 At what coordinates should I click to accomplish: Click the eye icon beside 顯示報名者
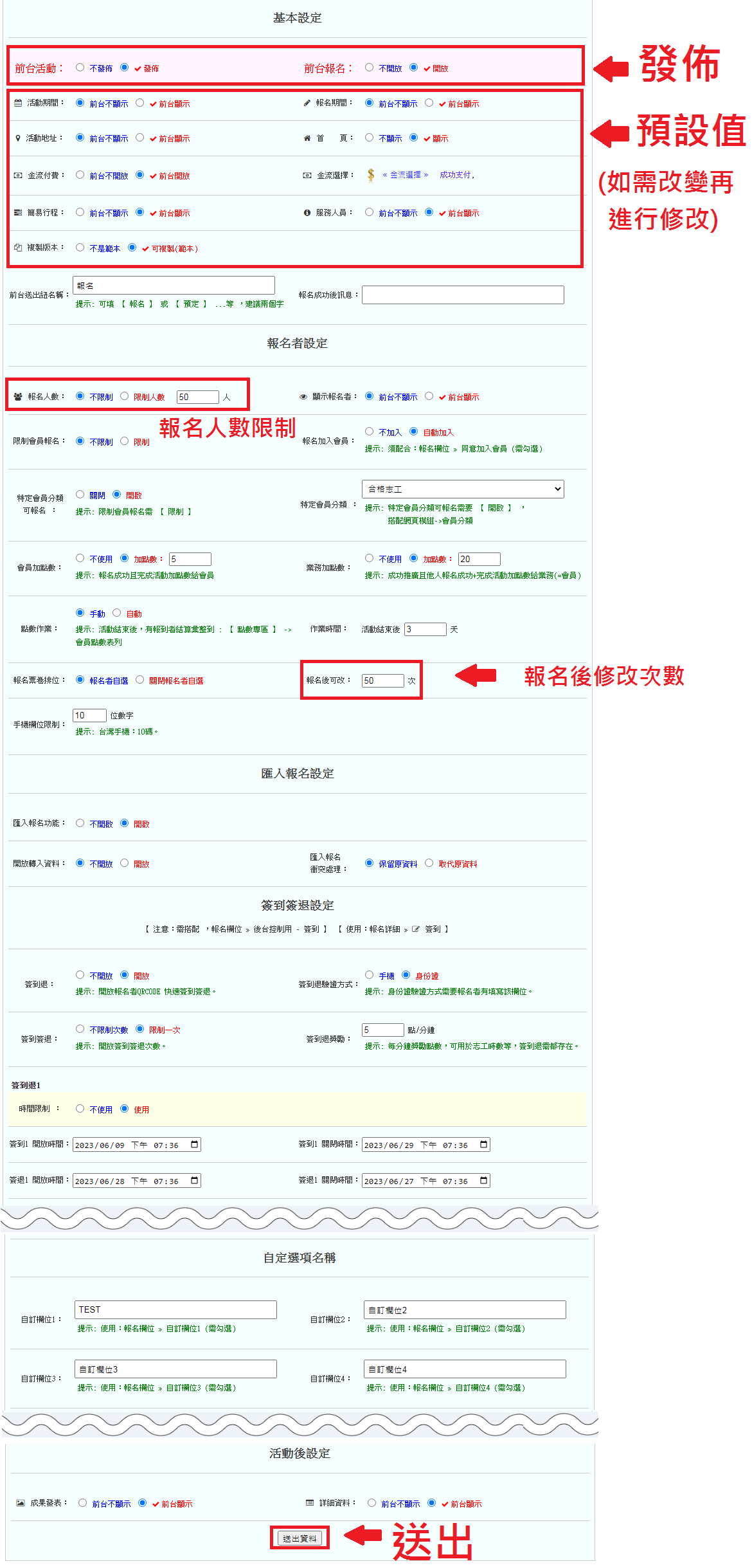pyautogui.click(x=303, y=397)
